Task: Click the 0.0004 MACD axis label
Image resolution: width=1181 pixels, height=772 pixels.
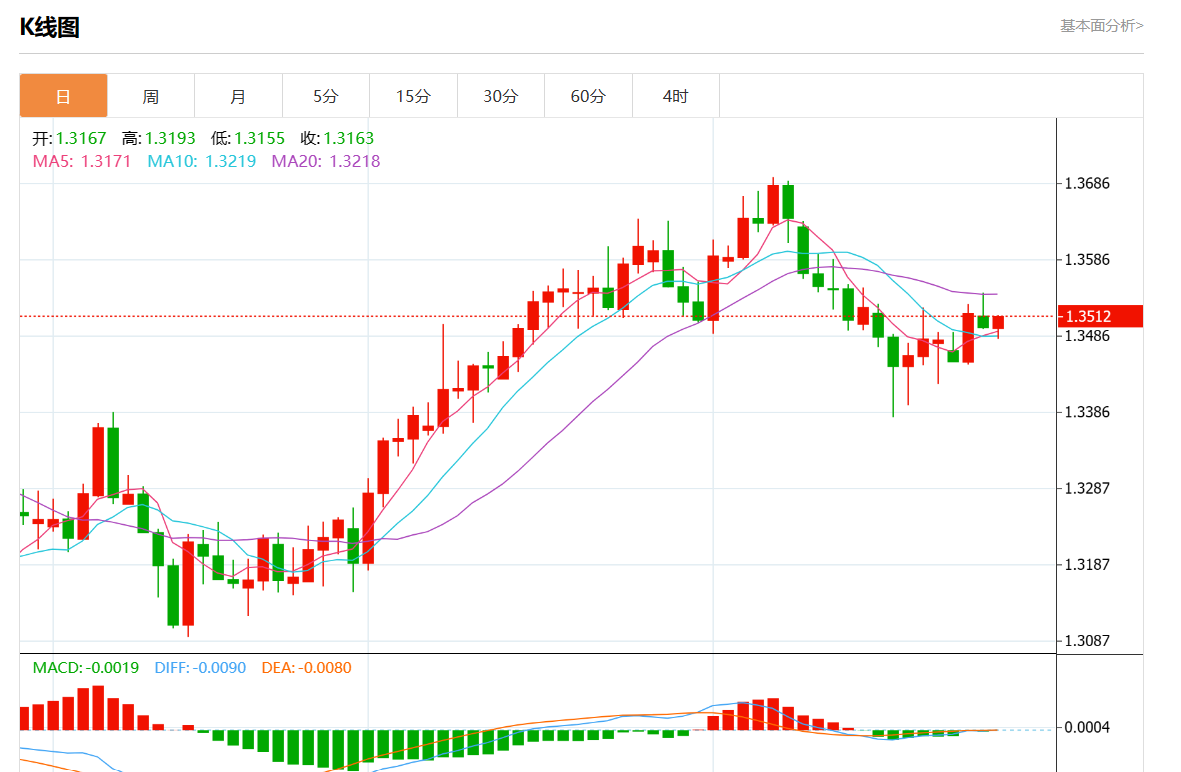Action: (x=1087, y=728)
